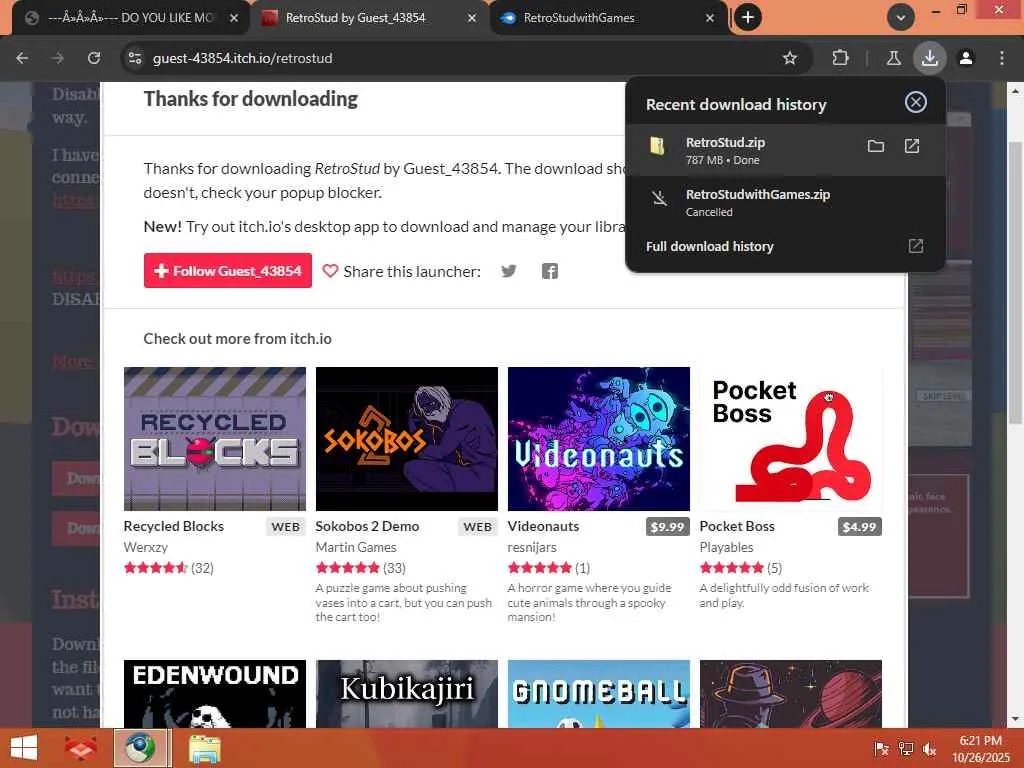Viewport: 1024px width, 768px height.
Task: Visit author resnijars' page
Action: [x=532, y=547]
